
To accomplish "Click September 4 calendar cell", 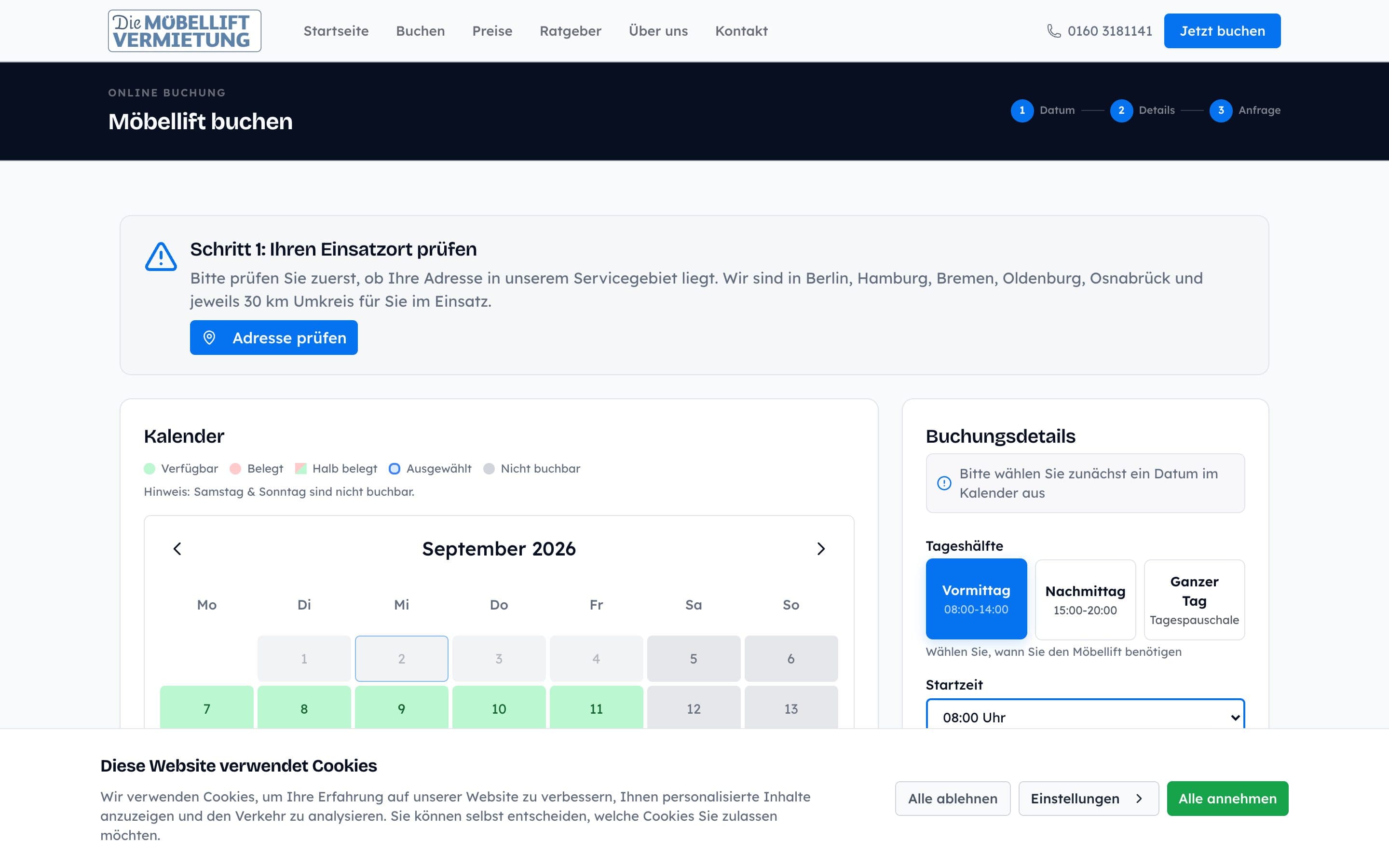I will (596, 658).
